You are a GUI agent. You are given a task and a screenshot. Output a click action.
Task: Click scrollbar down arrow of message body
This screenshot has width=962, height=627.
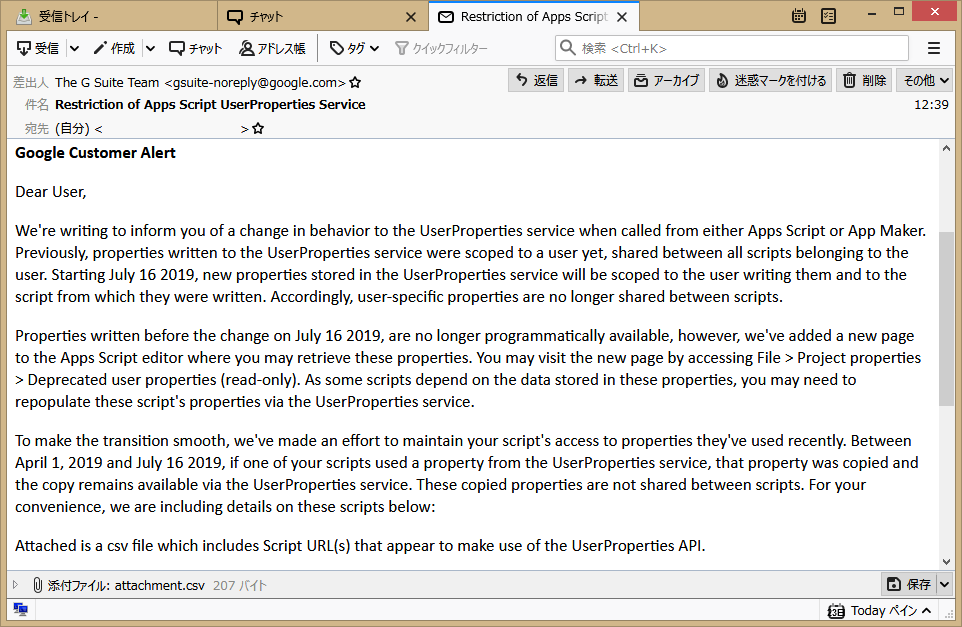point(946,561)
